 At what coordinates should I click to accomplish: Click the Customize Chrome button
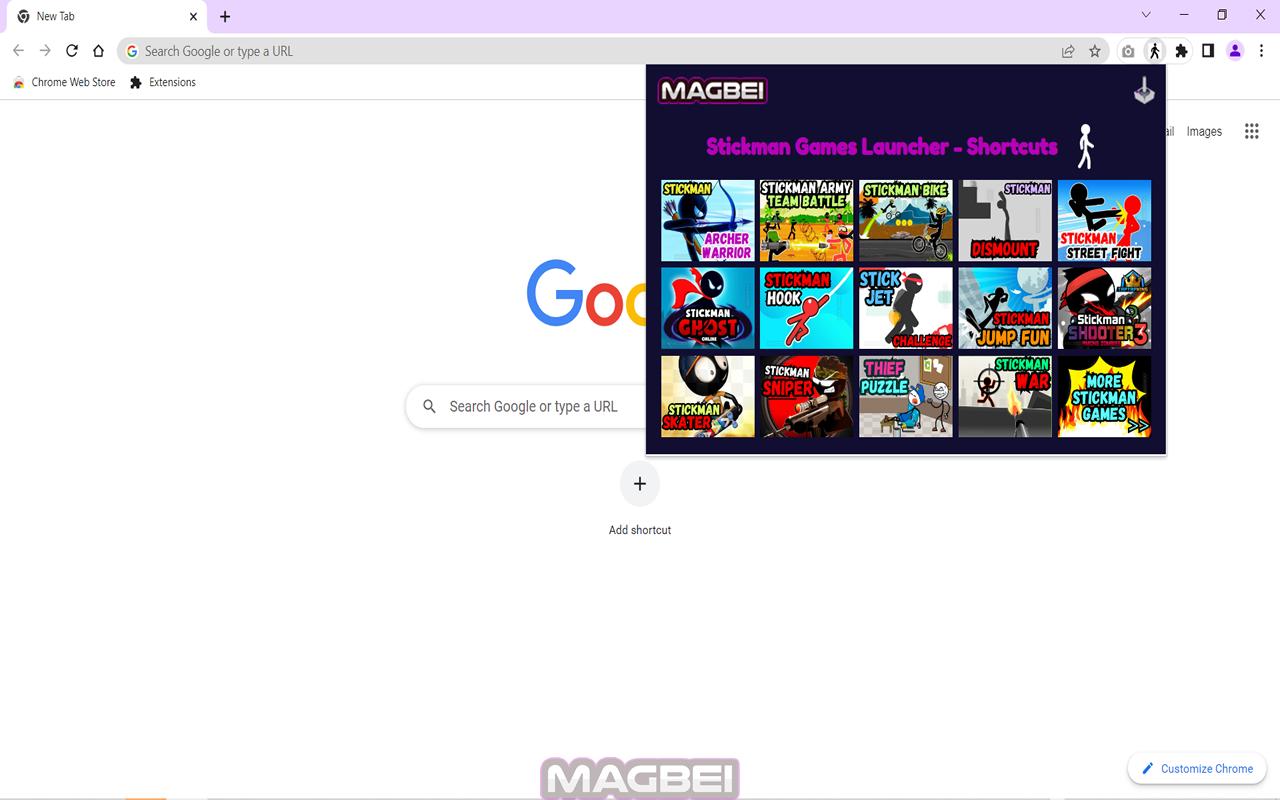[1196, 768]
